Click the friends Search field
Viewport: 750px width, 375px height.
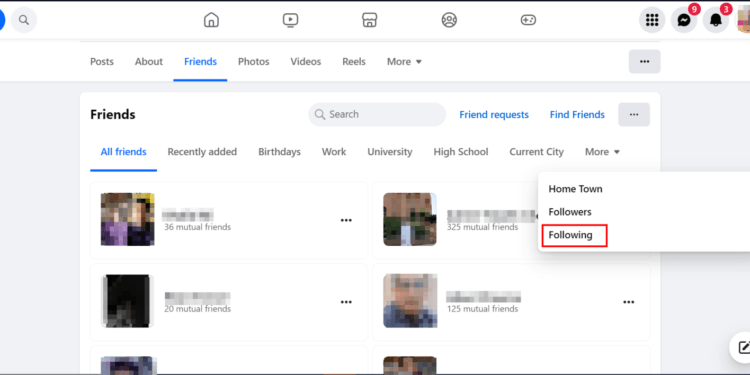pyautogui.click(x=377, y=115)
